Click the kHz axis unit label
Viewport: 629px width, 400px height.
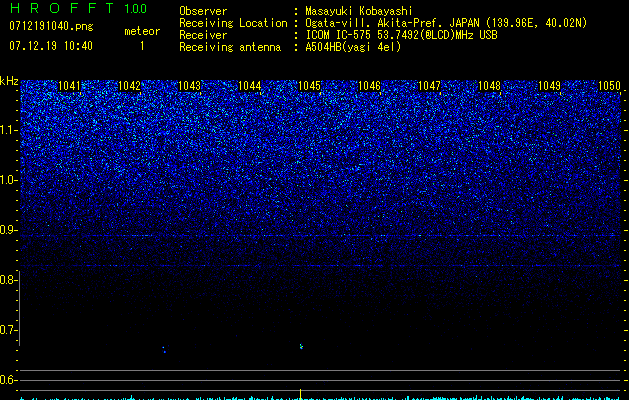(x=9, y=81)
